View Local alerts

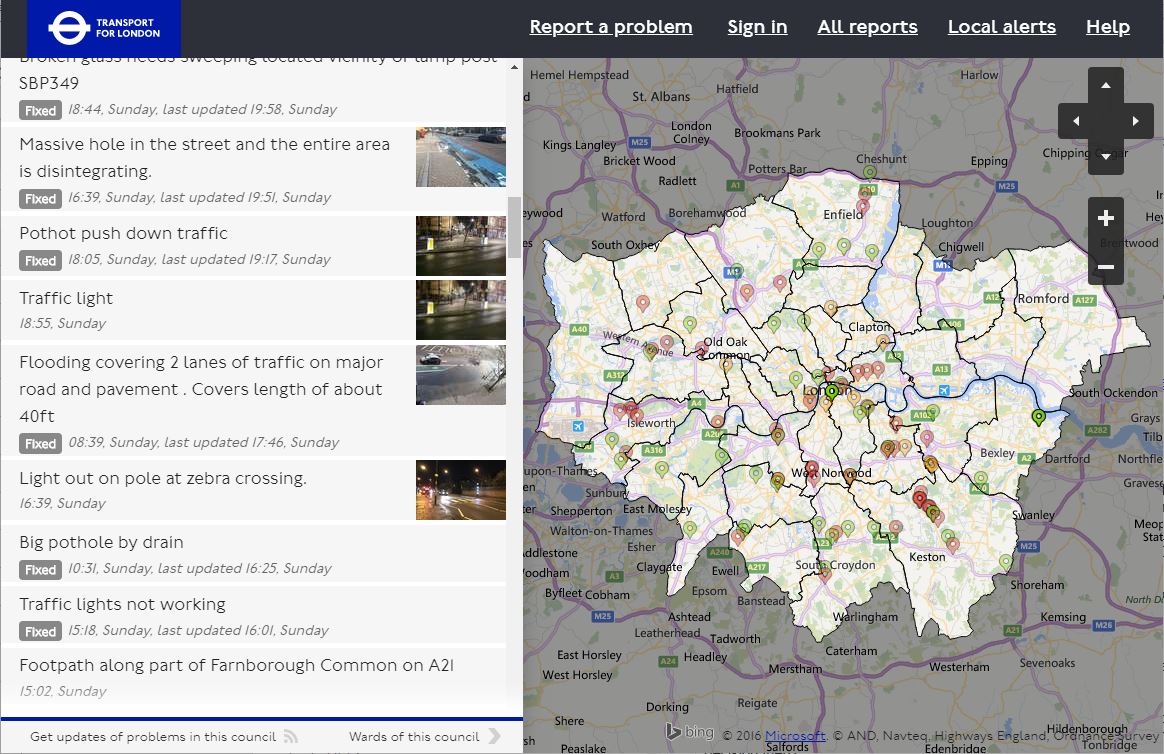pos(1001,27)
